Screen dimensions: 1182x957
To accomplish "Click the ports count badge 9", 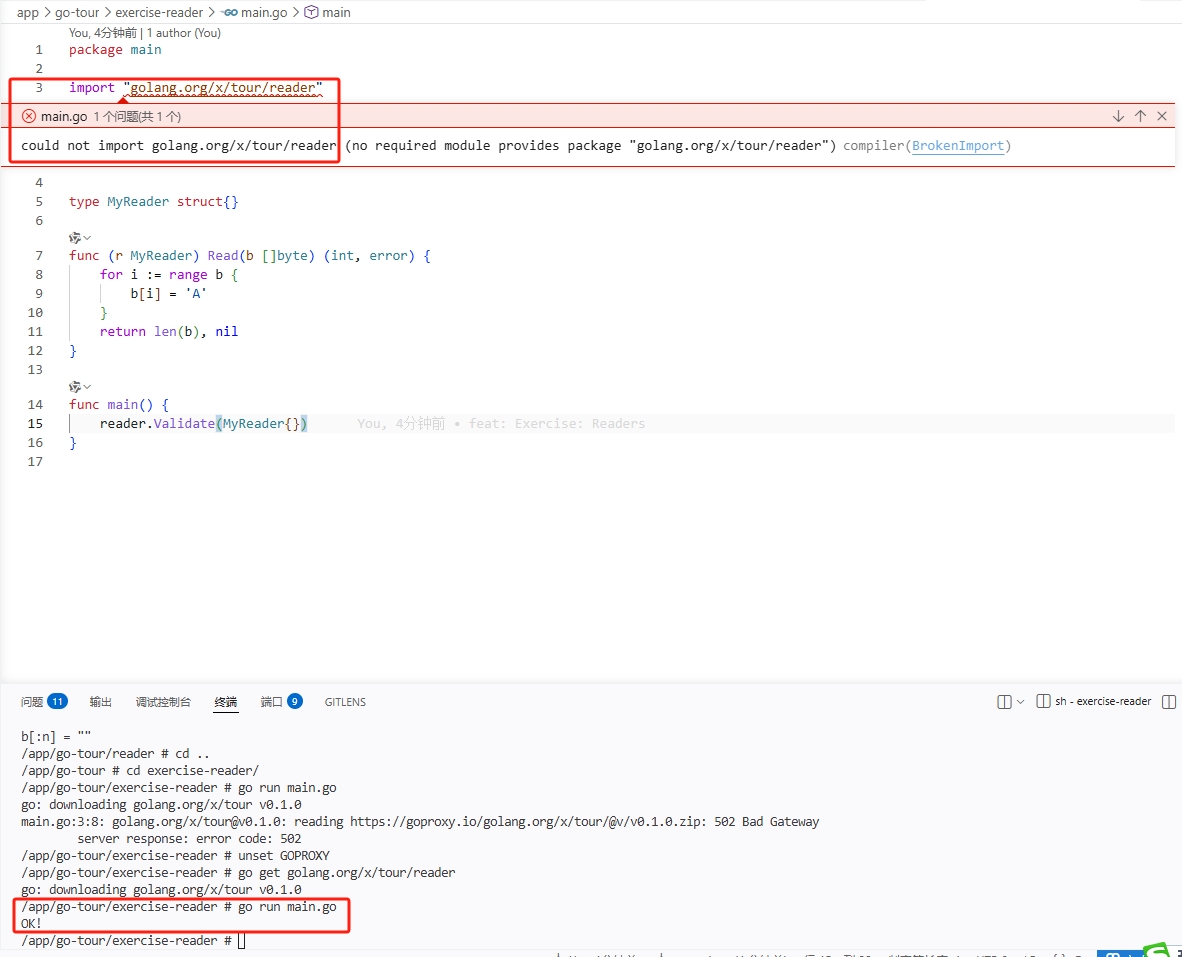I will (x=295, y=702).
